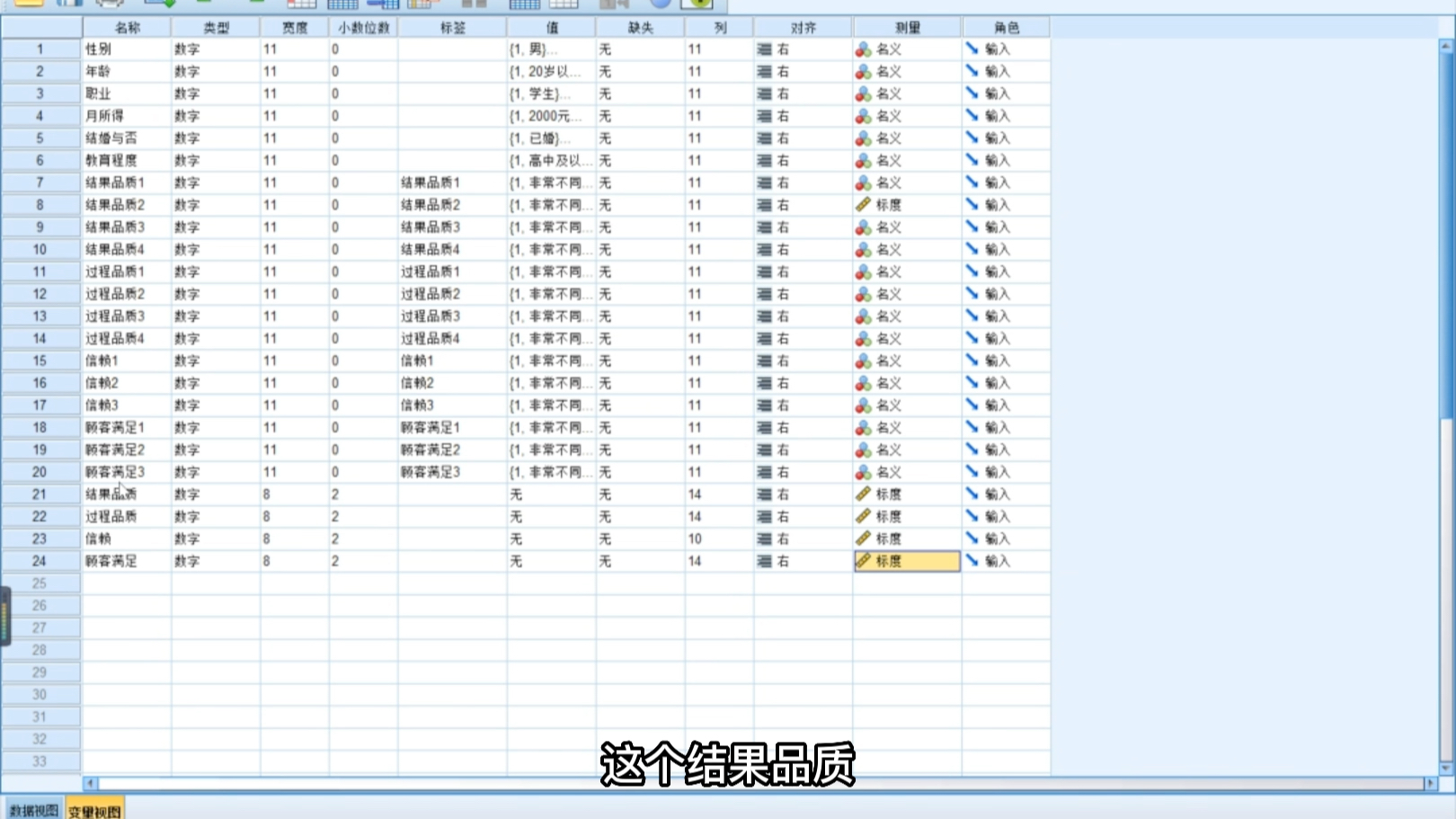The image size is (1456, 819).
Task: Click the value cell {1, 男}...
Action: click(x=551, y=49)
